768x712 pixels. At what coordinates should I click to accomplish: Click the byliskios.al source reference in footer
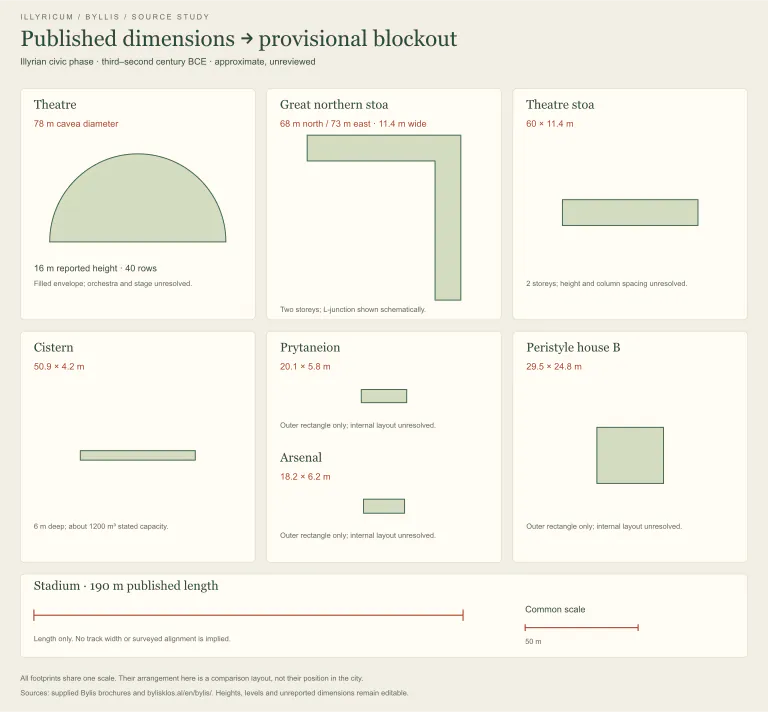180,693
